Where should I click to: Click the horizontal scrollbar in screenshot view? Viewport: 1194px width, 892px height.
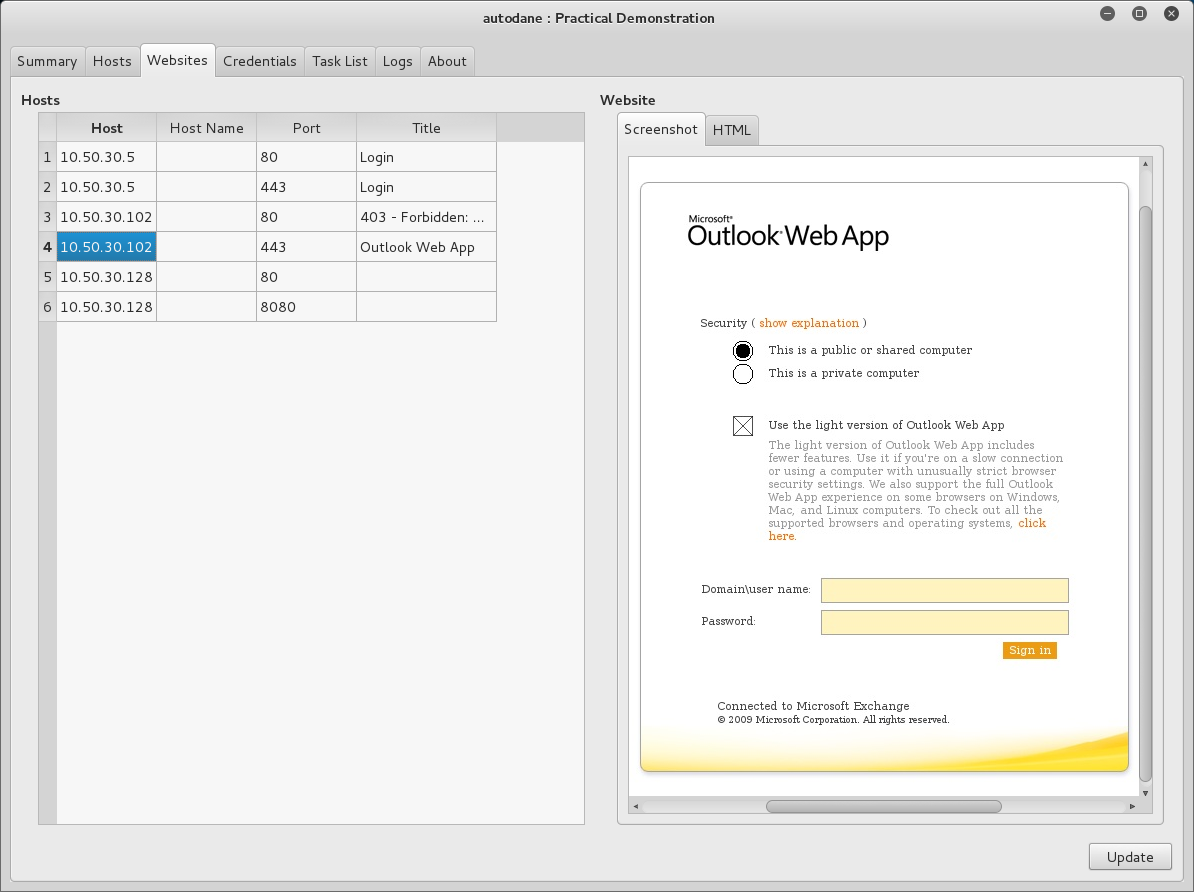883,806
